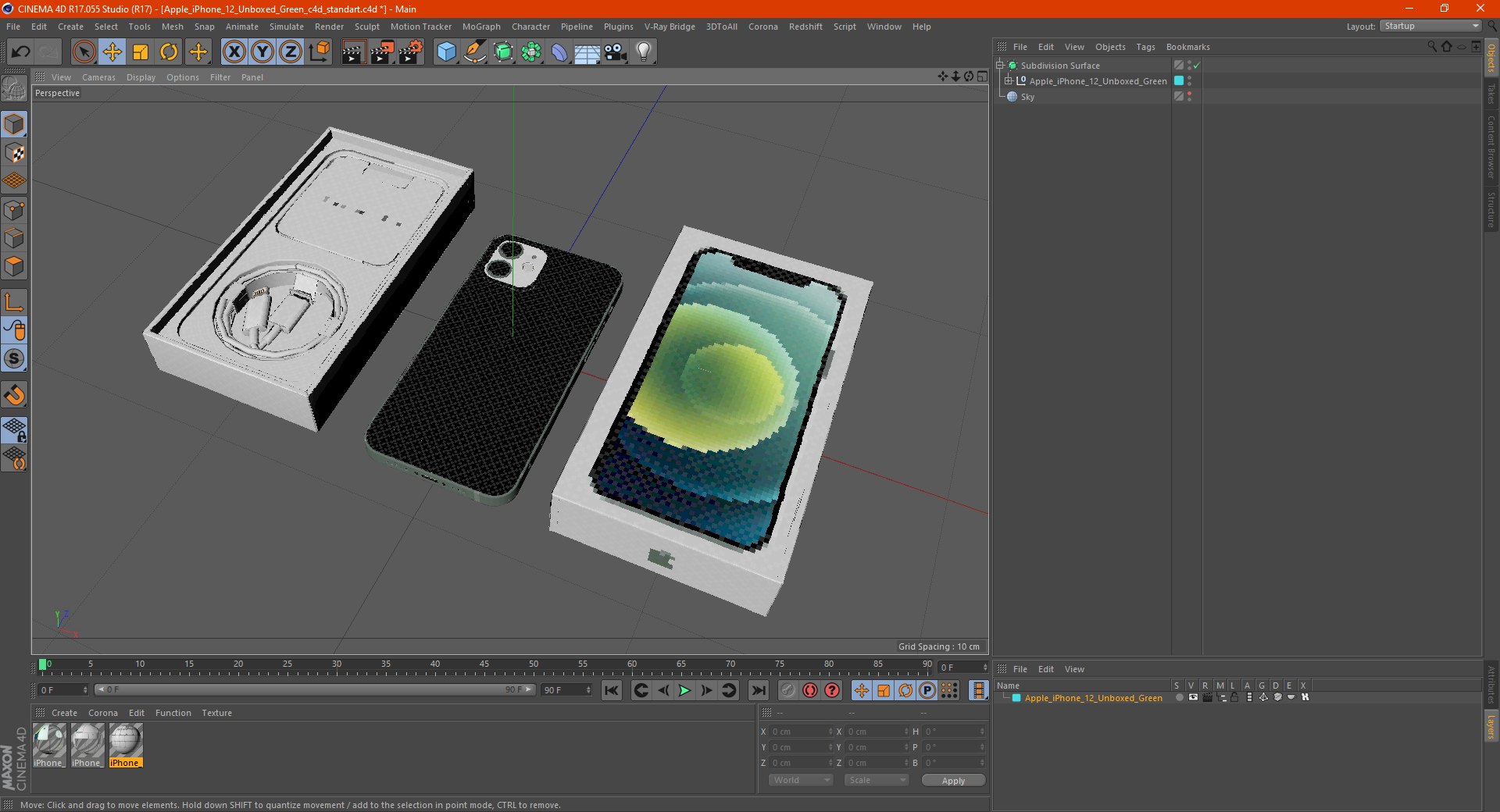The width and height of the screenshot is (1500, 812).
Task: Toggle the X axis lock
Action: pos(234,52)
